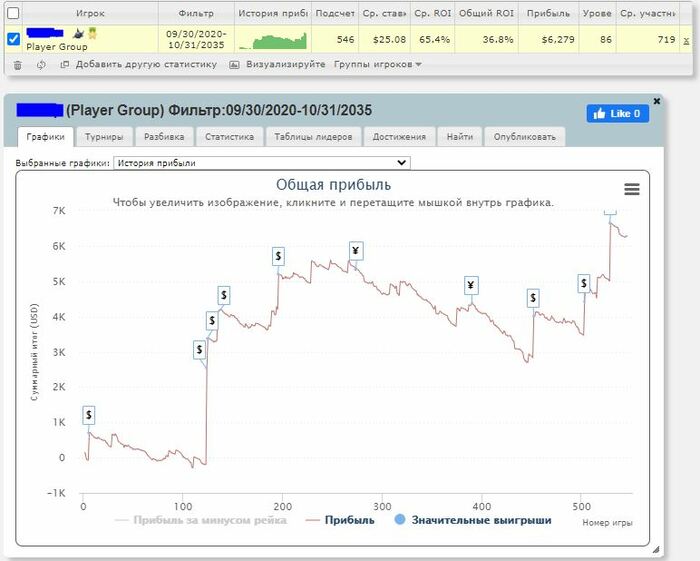Click the $ marker near the 3K level
Screen dimensions: 700x561
pyautogui.click(x=199, y=349)
